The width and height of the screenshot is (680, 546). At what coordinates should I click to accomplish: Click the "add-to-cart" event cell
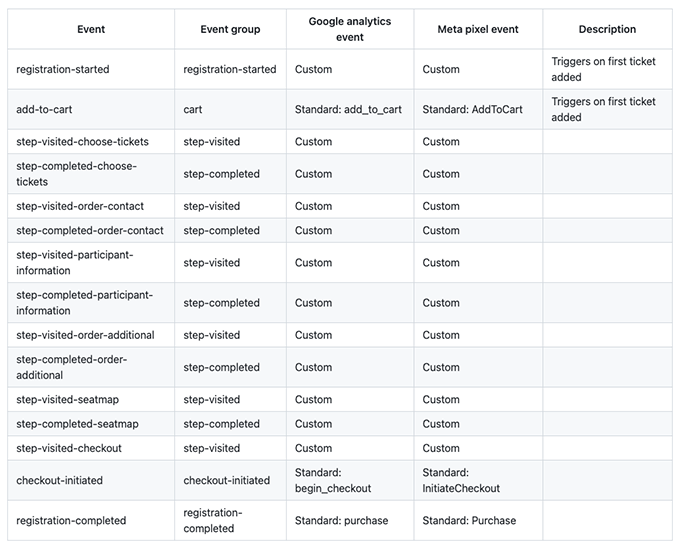tap(44, 109)
